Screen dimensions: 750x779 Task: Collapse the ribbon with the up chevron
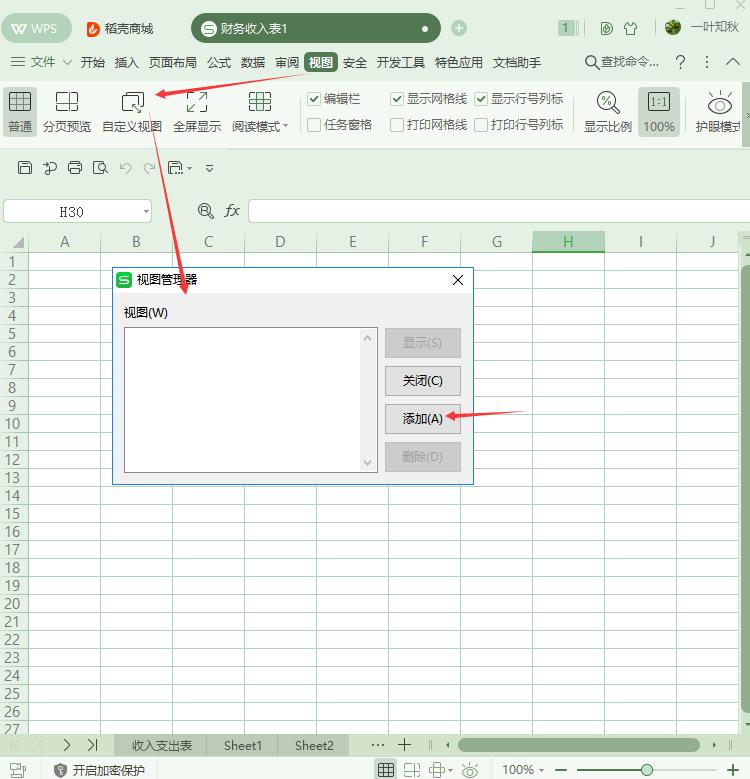[733, 62]
